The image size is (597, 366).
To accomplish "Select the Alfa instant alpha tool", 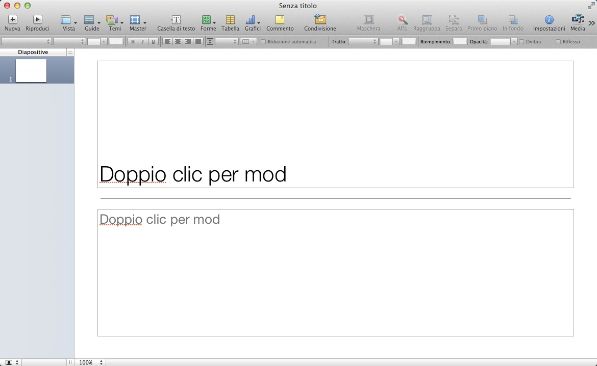I will click(402, 22).
